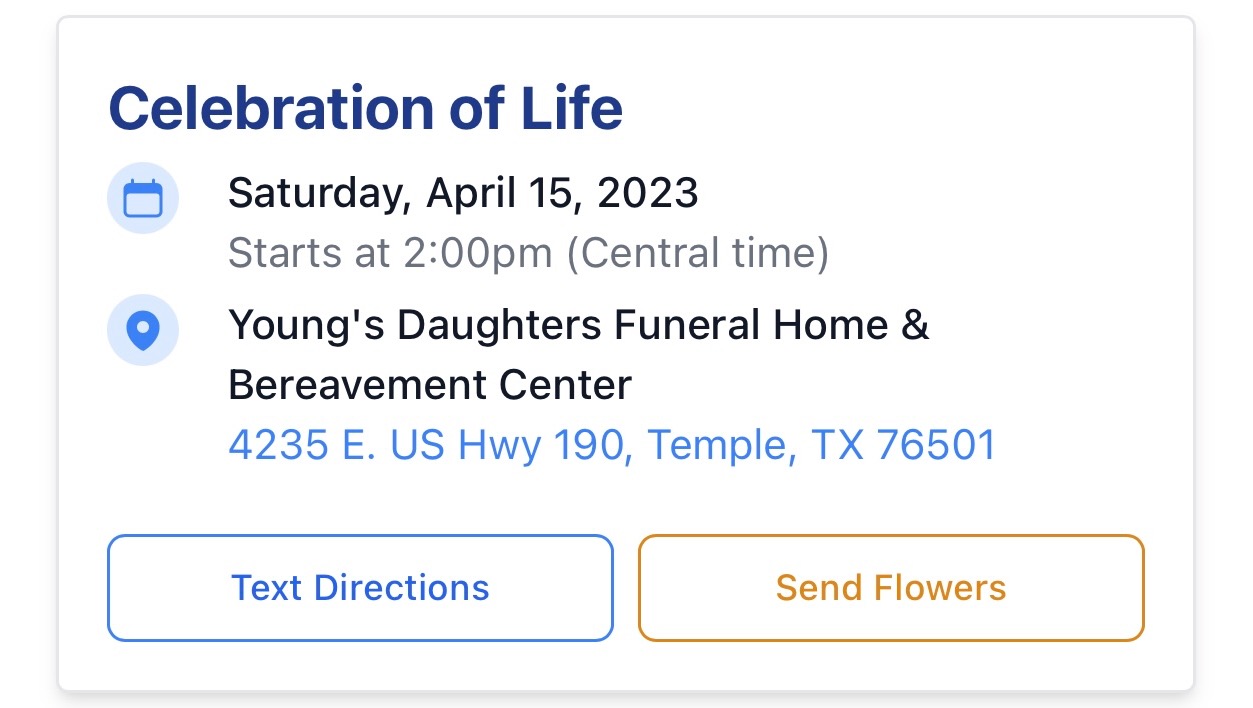Click the 'Funeral Home &' text
Image resolution: width=1253 pixels, height=708 pixels.
(772, 325)
